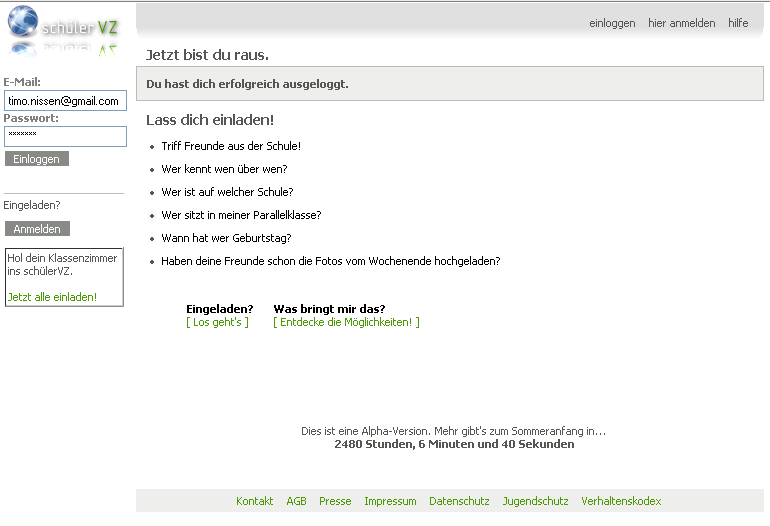Screen dimensions: 770x526
Task: Click 'Hol dein Klassenzimmer ins schülerVZ.' text
Action: click(62, 264)
